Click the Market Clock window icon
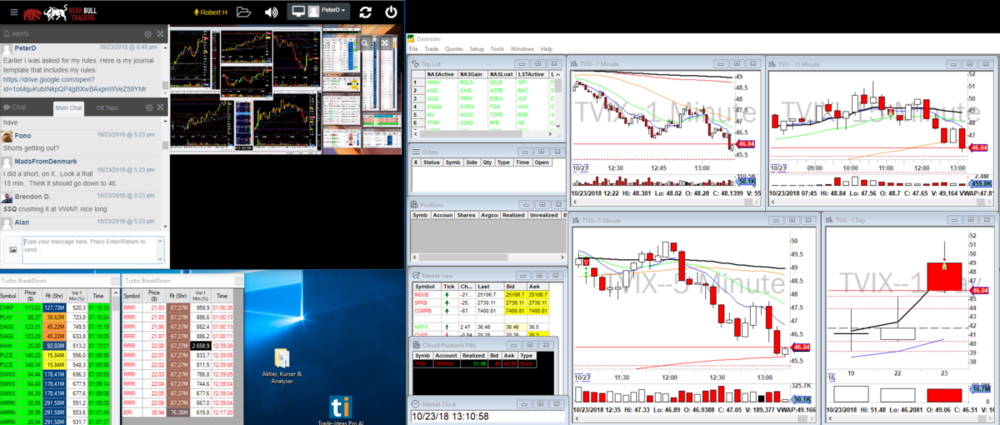 click(416, 404)
